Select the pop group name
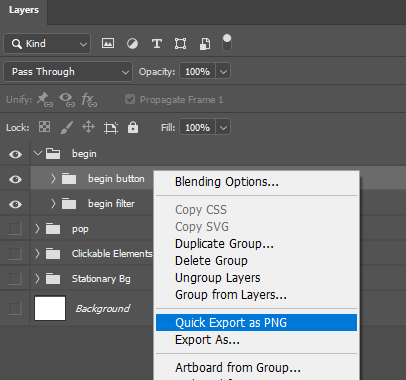The image size is (406, 380). click(80, 229)
